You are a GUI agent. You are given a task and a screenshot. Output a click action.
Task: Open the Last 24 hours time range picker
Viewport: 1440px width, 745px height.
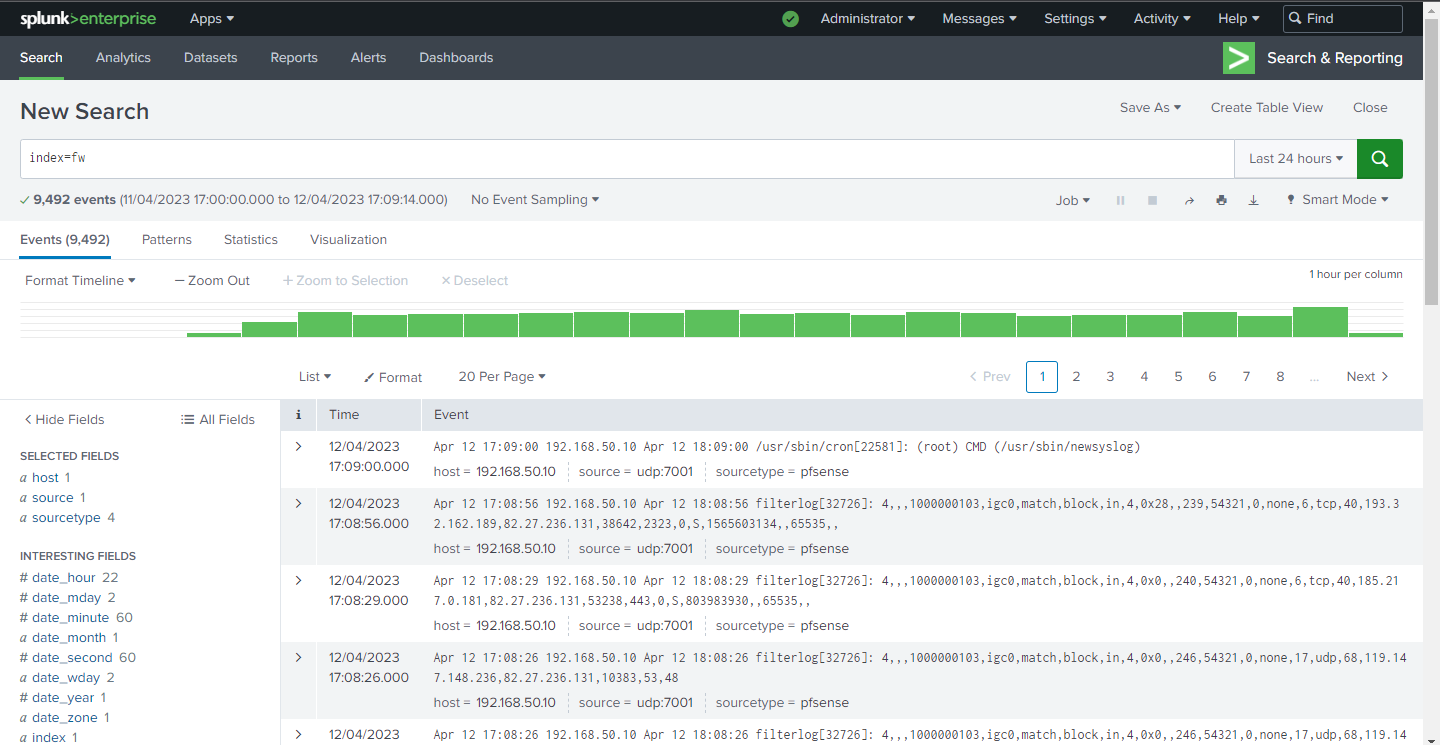[x=1294, y=158]
